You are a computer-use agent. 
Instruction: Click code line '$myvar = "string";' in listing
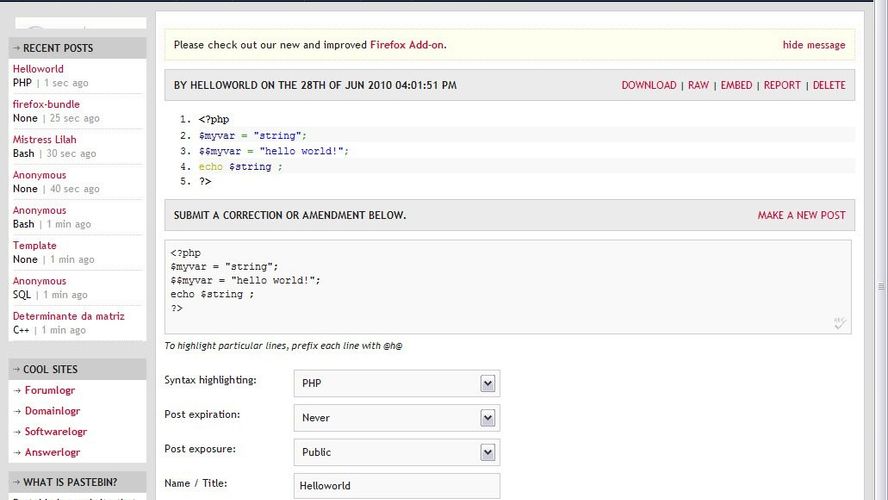(x=252, y=136)
